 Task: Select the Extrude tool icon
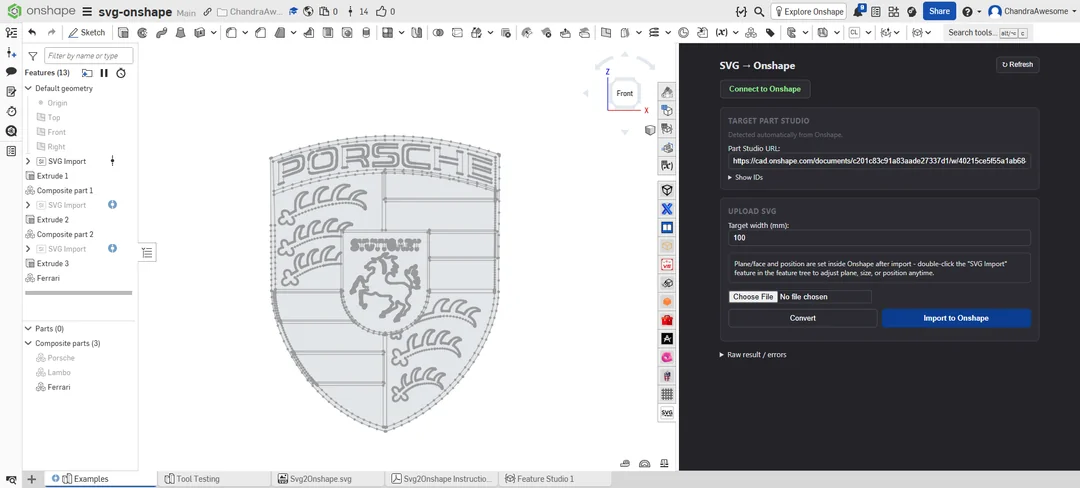tap(123, 32)
